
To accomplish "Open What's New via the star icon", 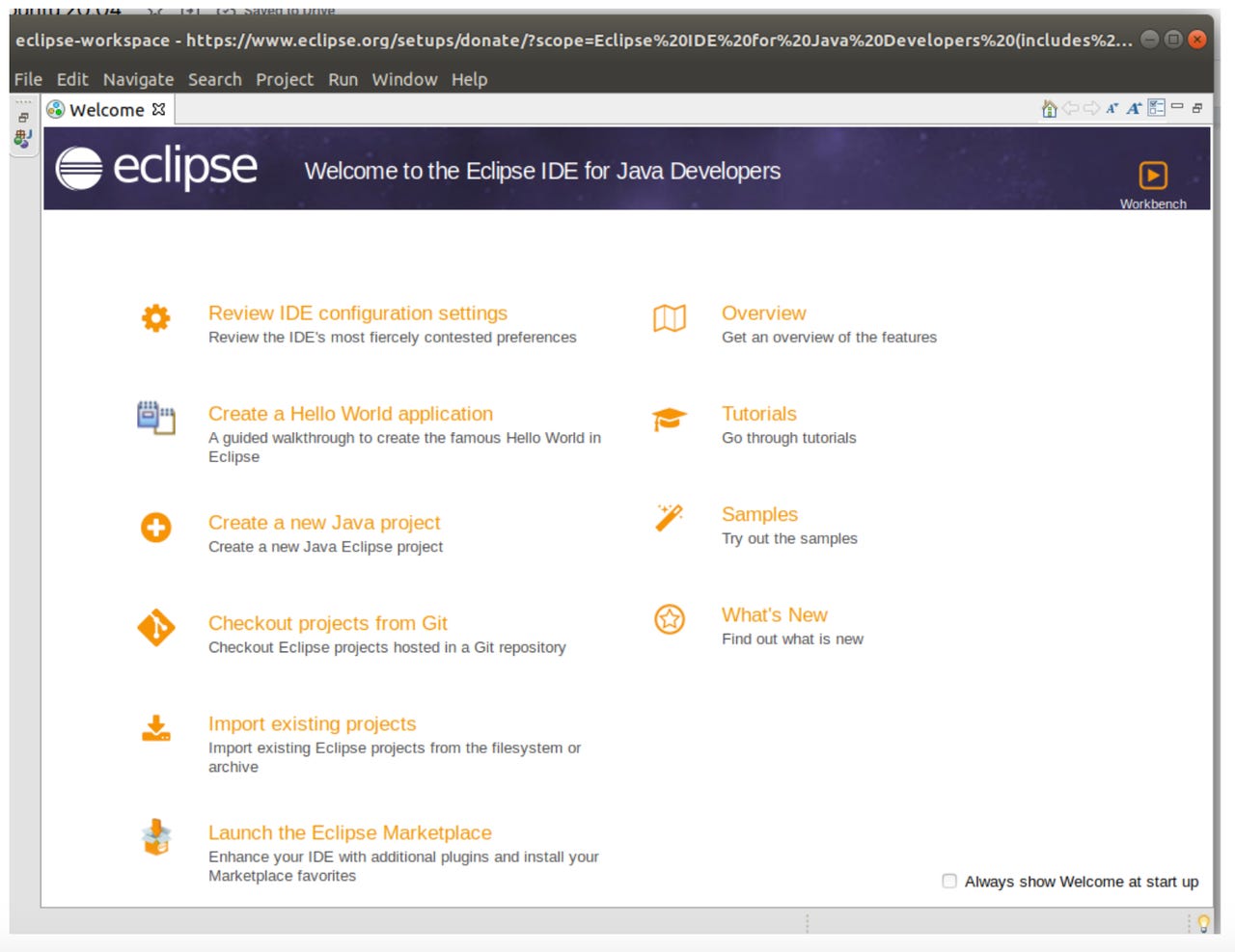I will pyautogui.click(x=670, y=620).
